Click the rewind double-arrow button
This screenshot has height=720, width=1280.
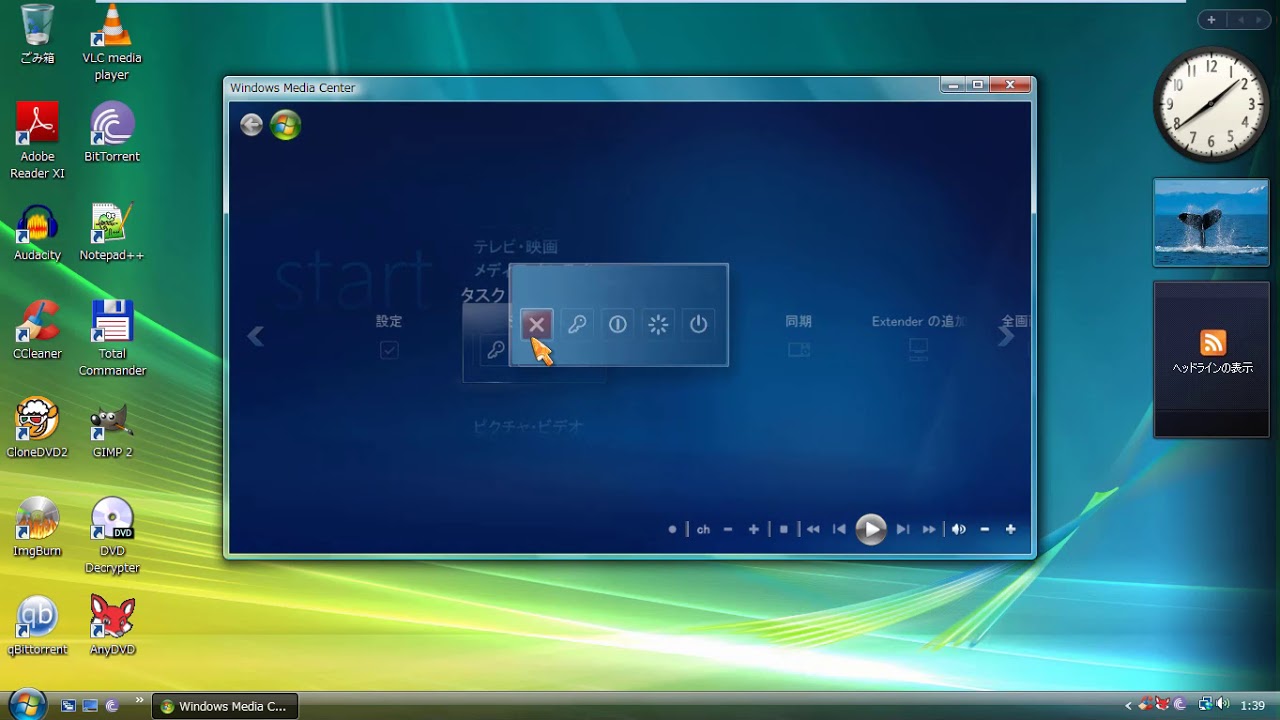813,529
